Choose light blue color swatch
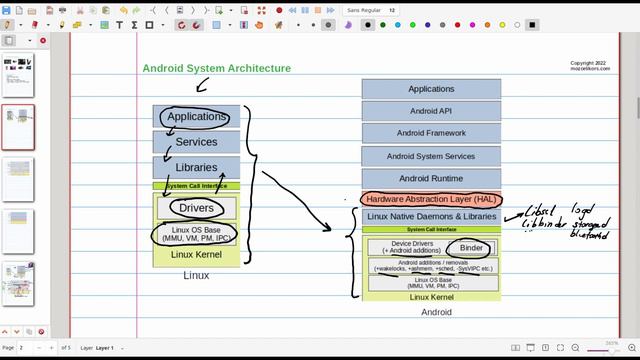Image resolution: width=640 pixels, height=360 pixels. pos(398,25)
